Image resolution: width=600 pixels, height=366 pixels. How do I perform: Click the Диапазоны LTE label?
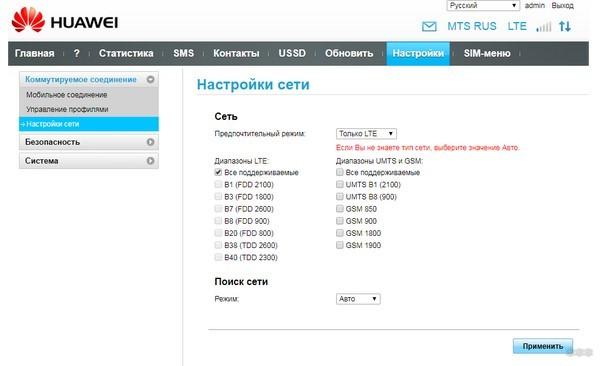point(241,161)
